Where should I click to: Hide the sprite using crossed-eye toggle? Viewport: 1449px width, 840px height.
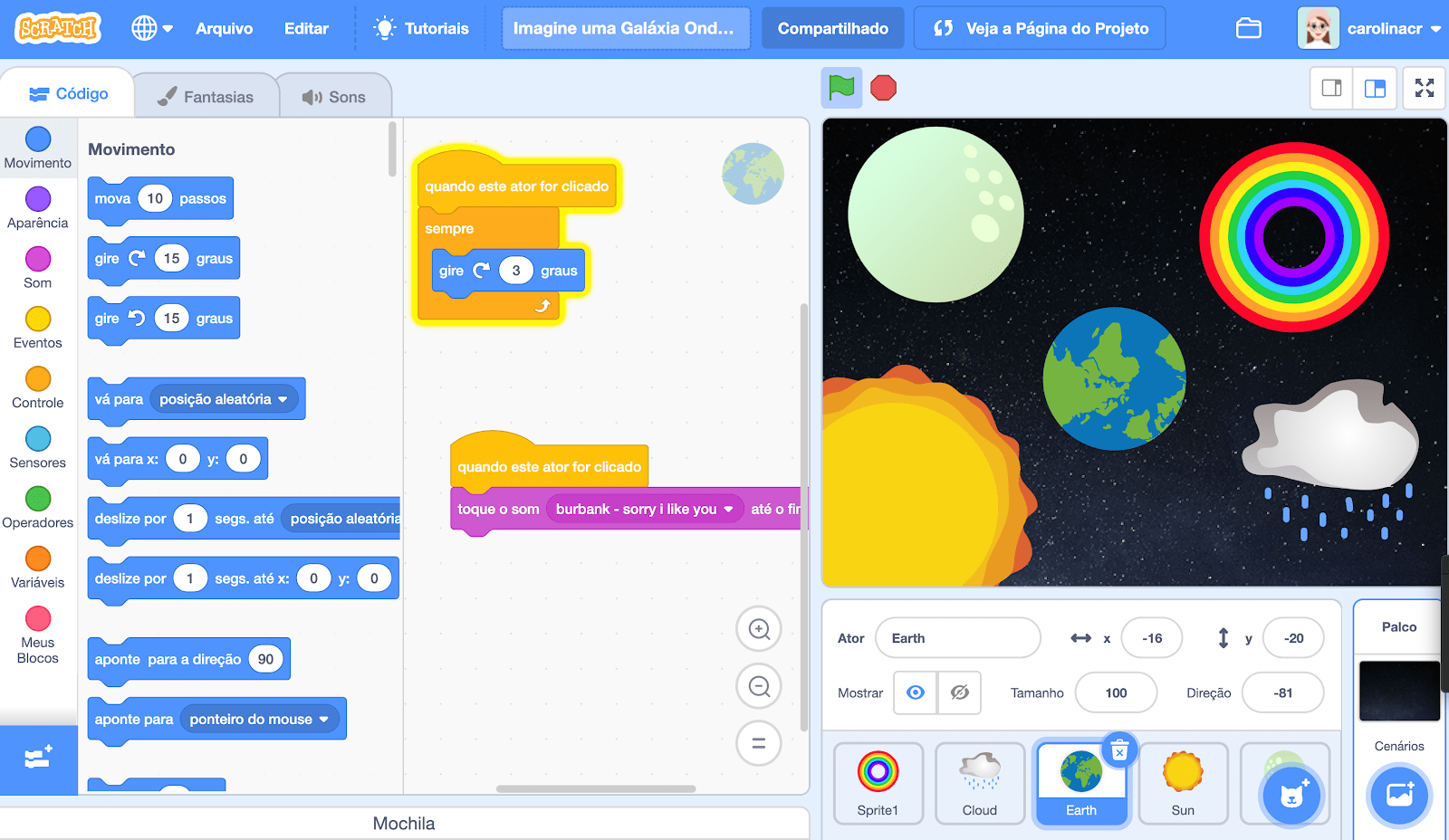point(959,692)
